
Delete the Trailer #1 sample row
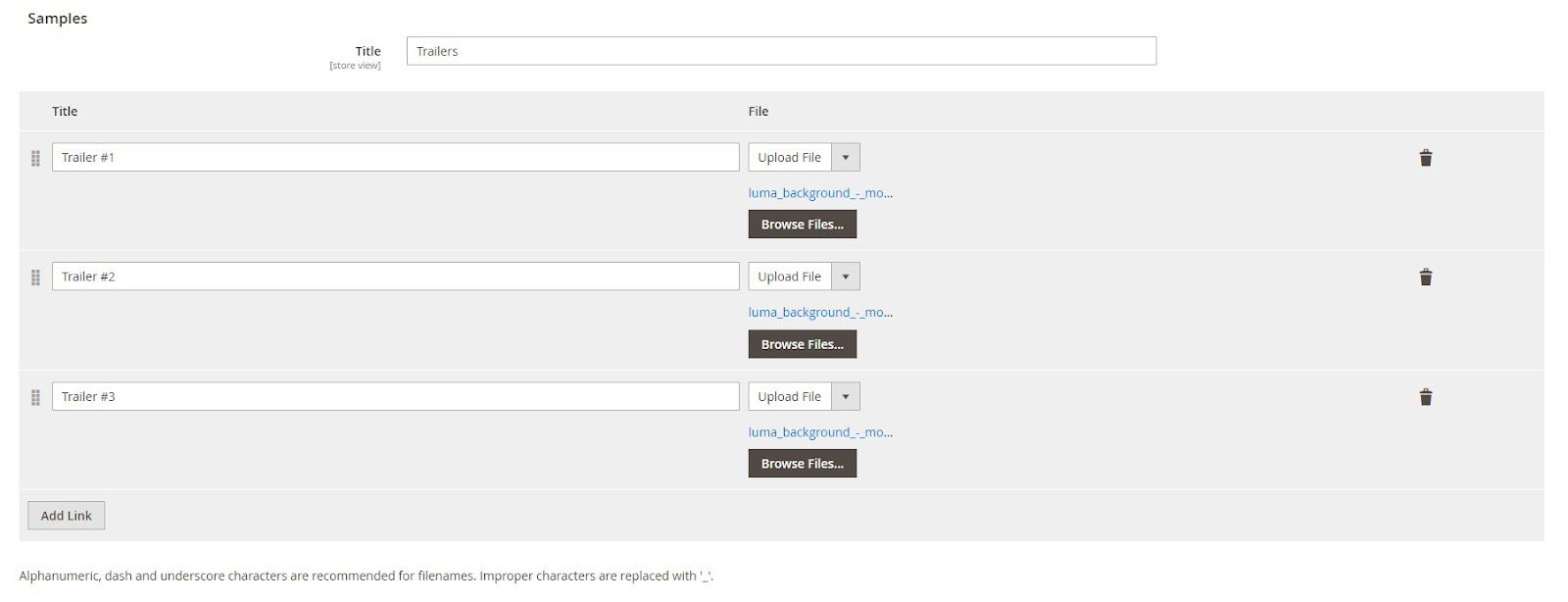pos(1425,158)
